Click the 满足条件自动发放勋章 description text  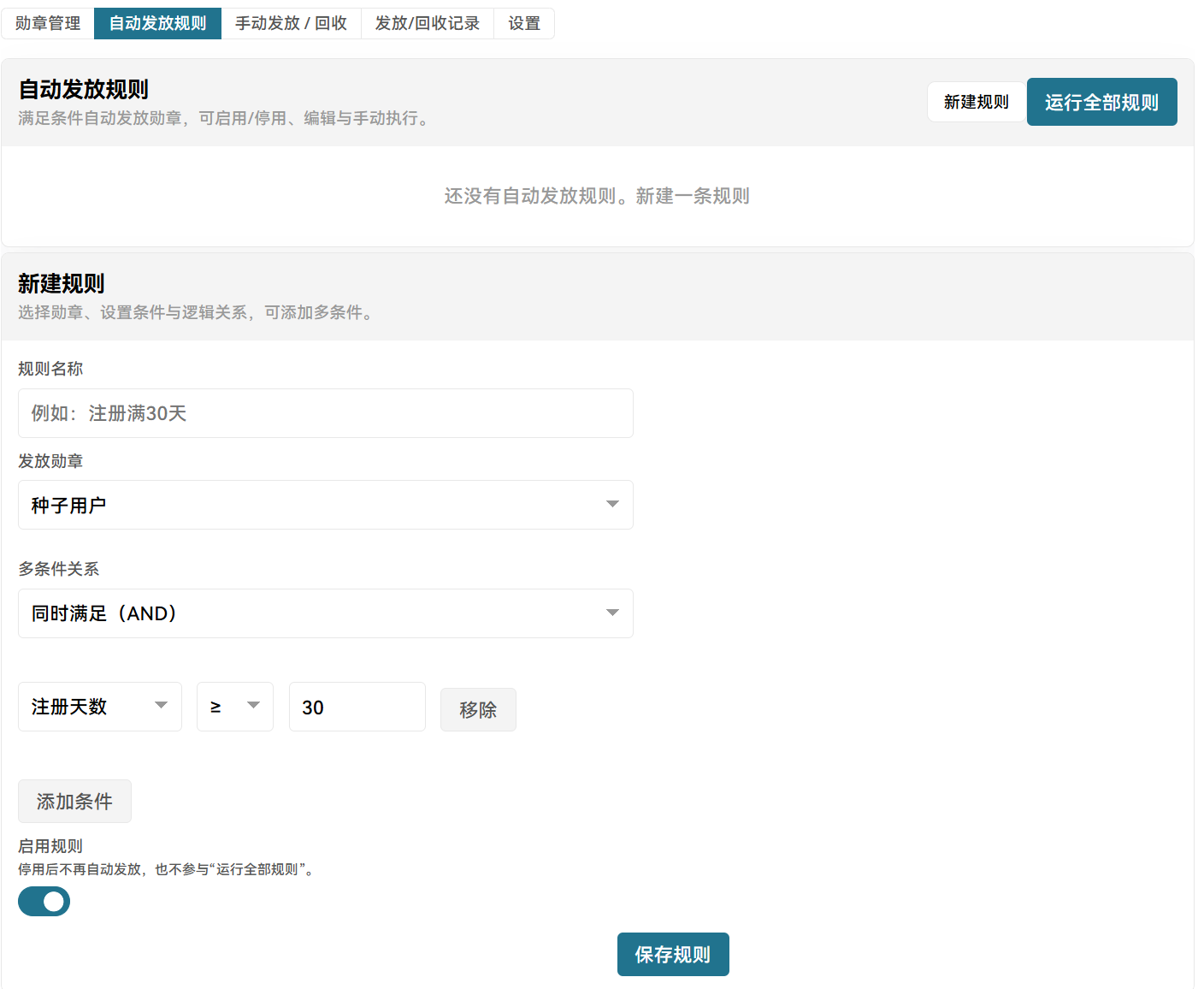pyautogui.click(x=227, y=118)
